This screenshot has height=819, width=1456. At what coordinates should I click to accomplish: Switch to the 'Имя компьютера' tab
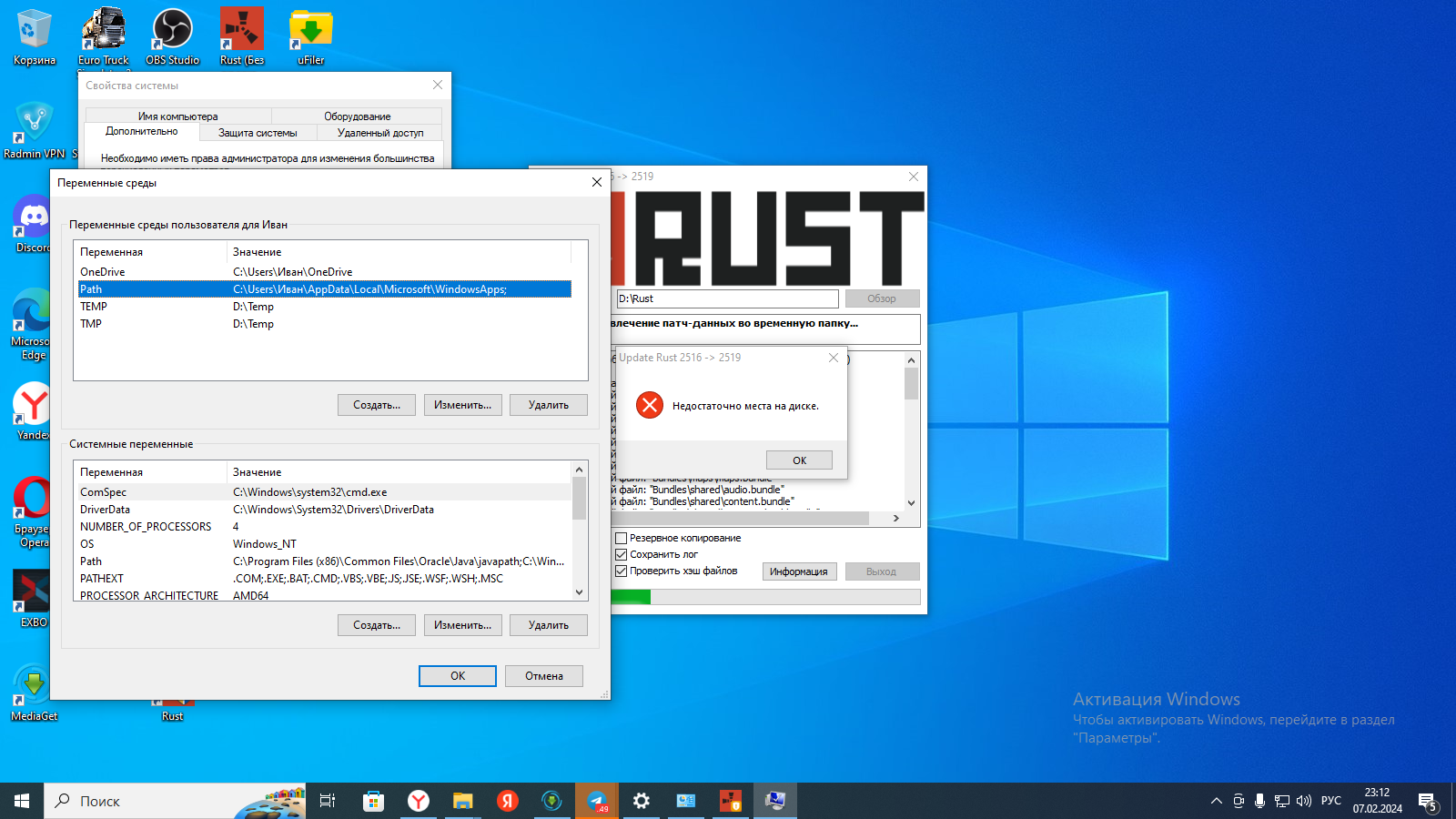tap(178, 116)
